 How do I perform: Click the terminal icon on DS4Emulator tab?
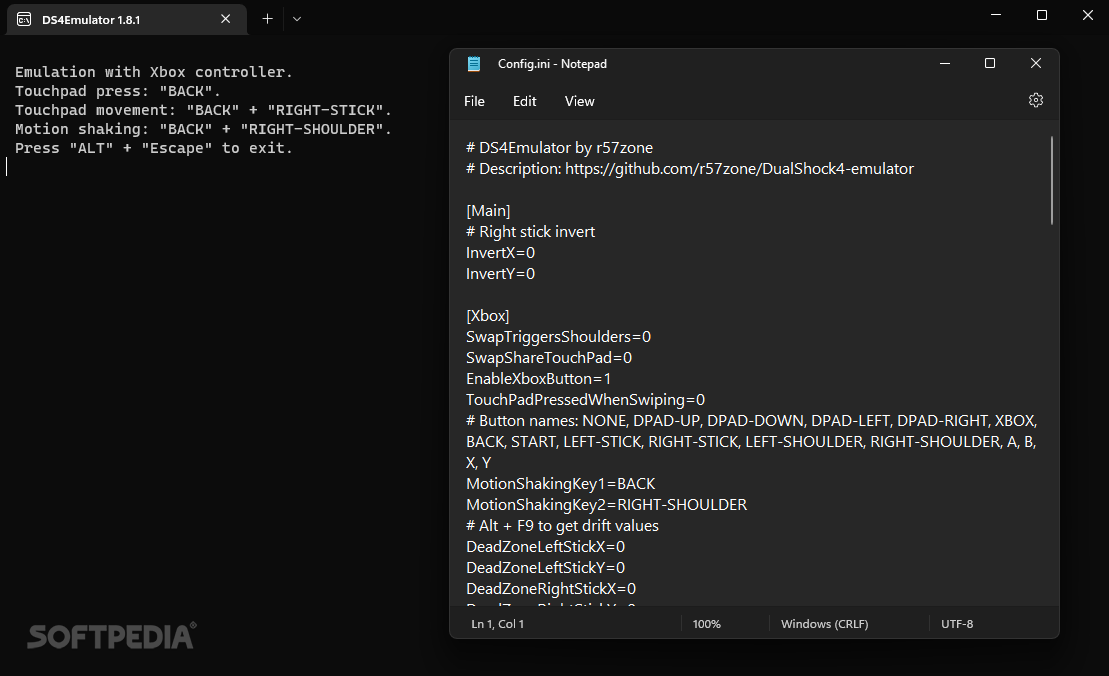(24, 19)
